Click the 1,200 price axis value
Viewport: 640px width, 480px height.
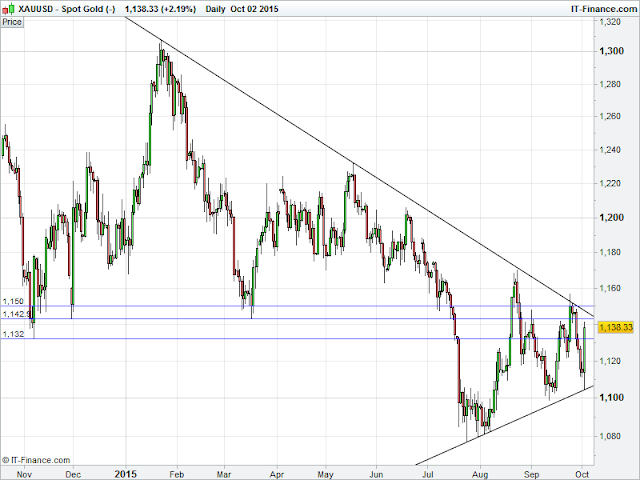pyautogui.click(x=611, y=217)
